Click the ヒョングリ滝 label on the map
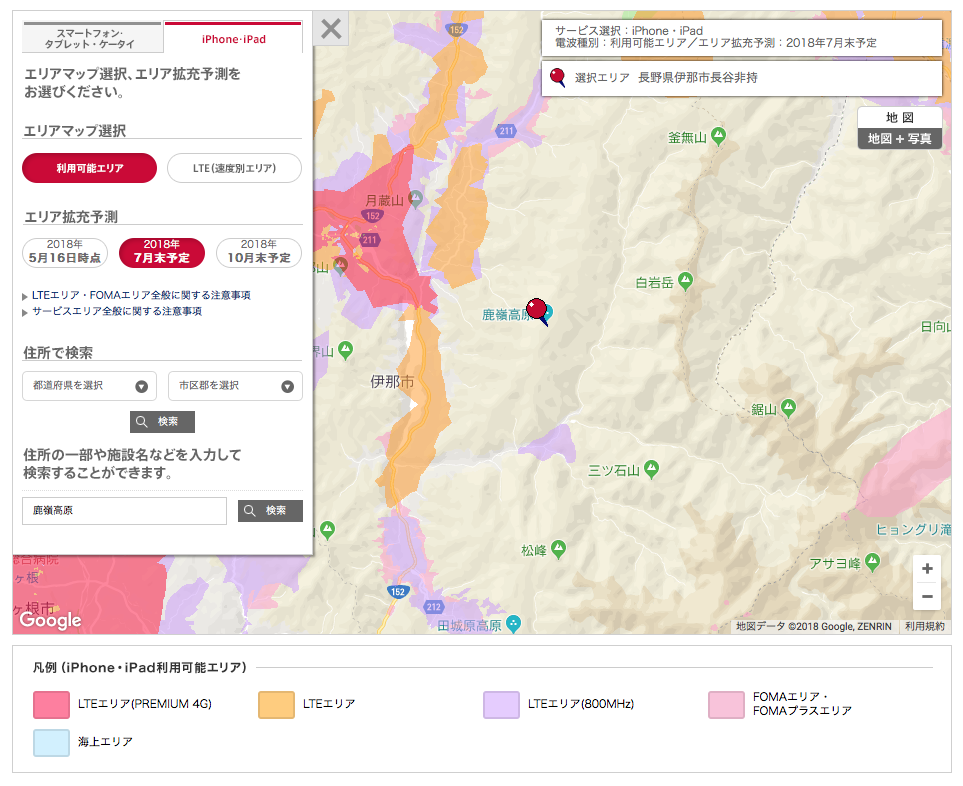Image resolution: width=963 pixels, height=786 pixels. coord(913,529)
